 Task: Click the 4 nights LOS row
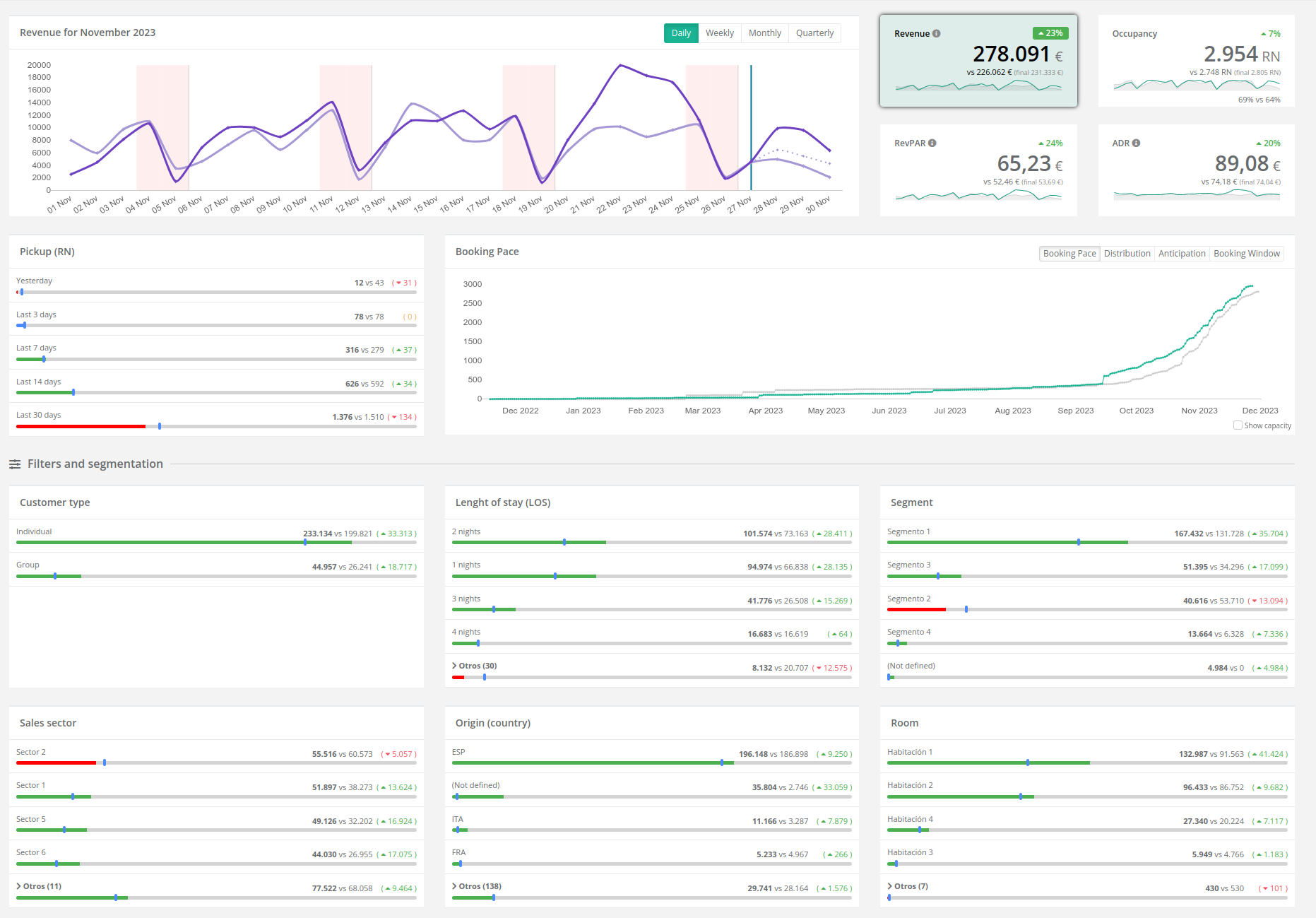[x=652, y=637]
